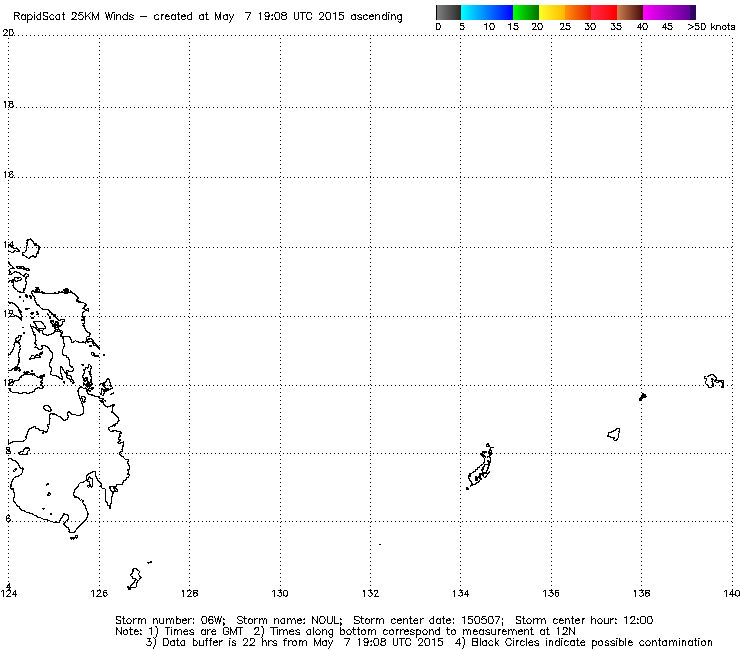Click the Palau island group outline near 134E
Viewport: 740px width, 650px height.
(x=480, y=466)
